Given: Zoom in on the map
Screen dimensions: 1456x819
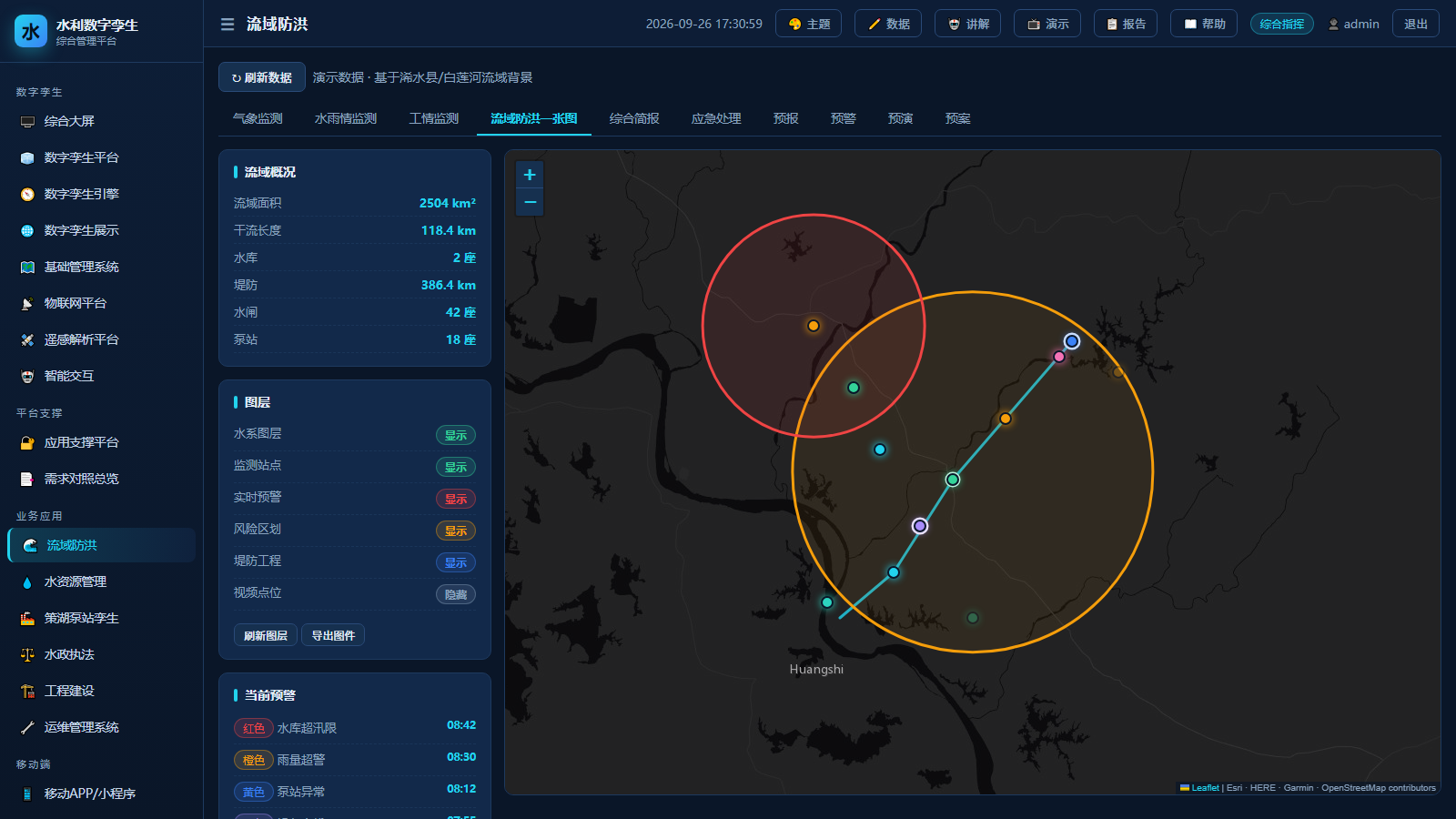Looking at the screenshot, I should (530, 175).
